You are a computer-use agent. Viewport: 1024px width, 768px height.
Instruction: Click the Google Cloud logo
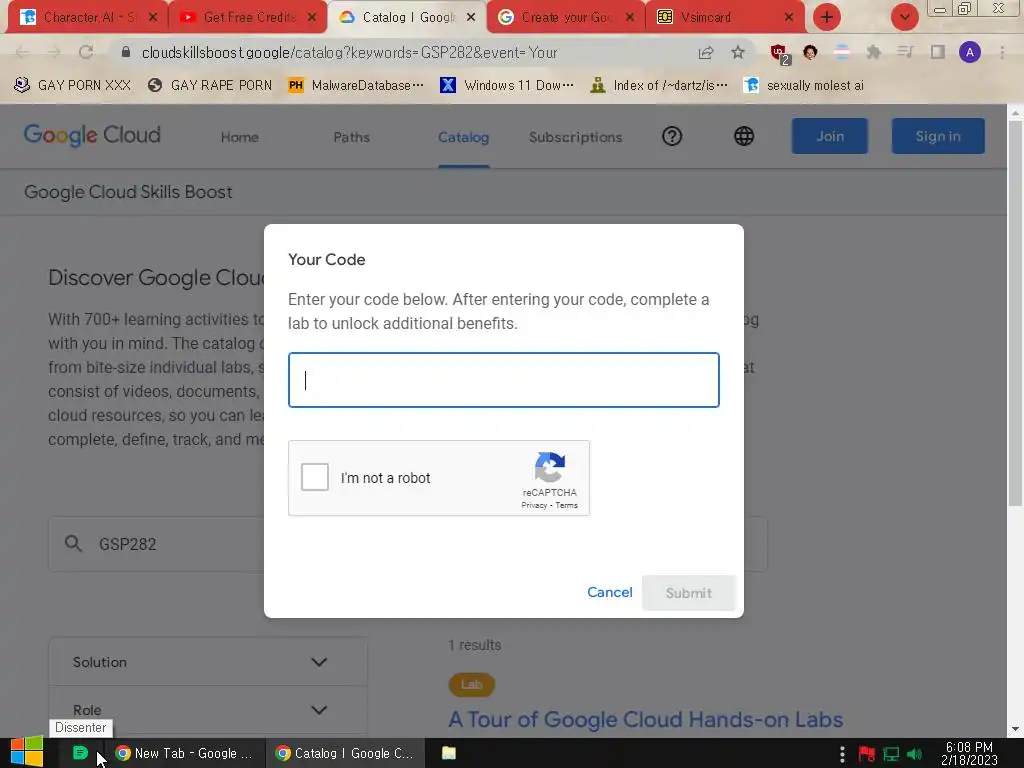pos(92,135)
